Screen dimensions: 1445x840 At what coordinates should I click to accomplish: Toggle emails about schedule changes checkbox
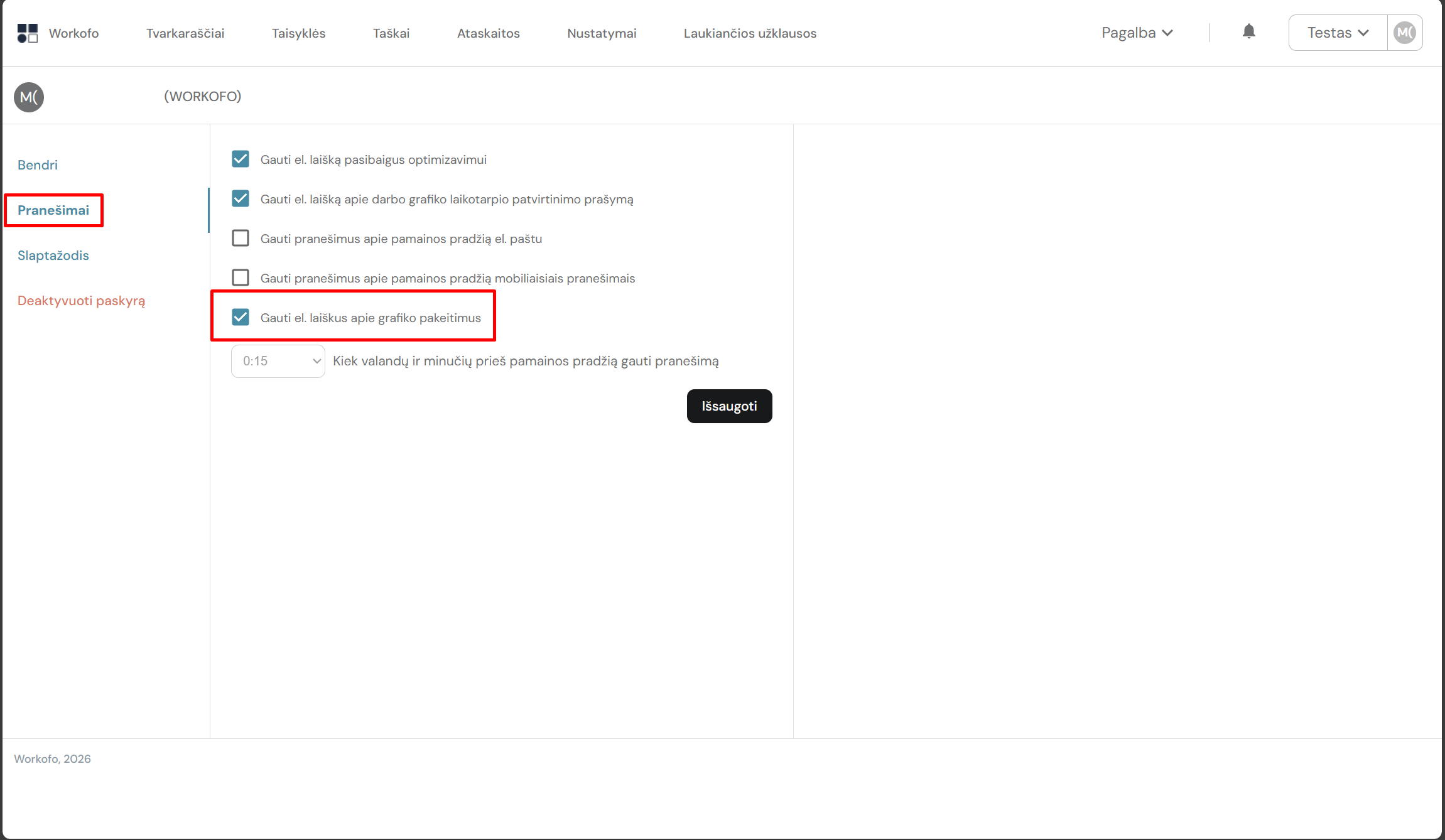241,318
